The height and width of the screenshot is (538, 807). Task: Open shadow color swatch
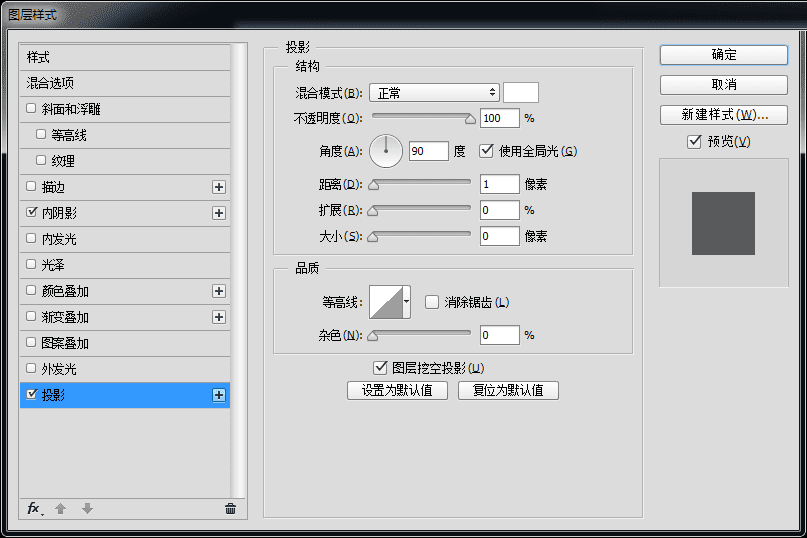(521, 93)
